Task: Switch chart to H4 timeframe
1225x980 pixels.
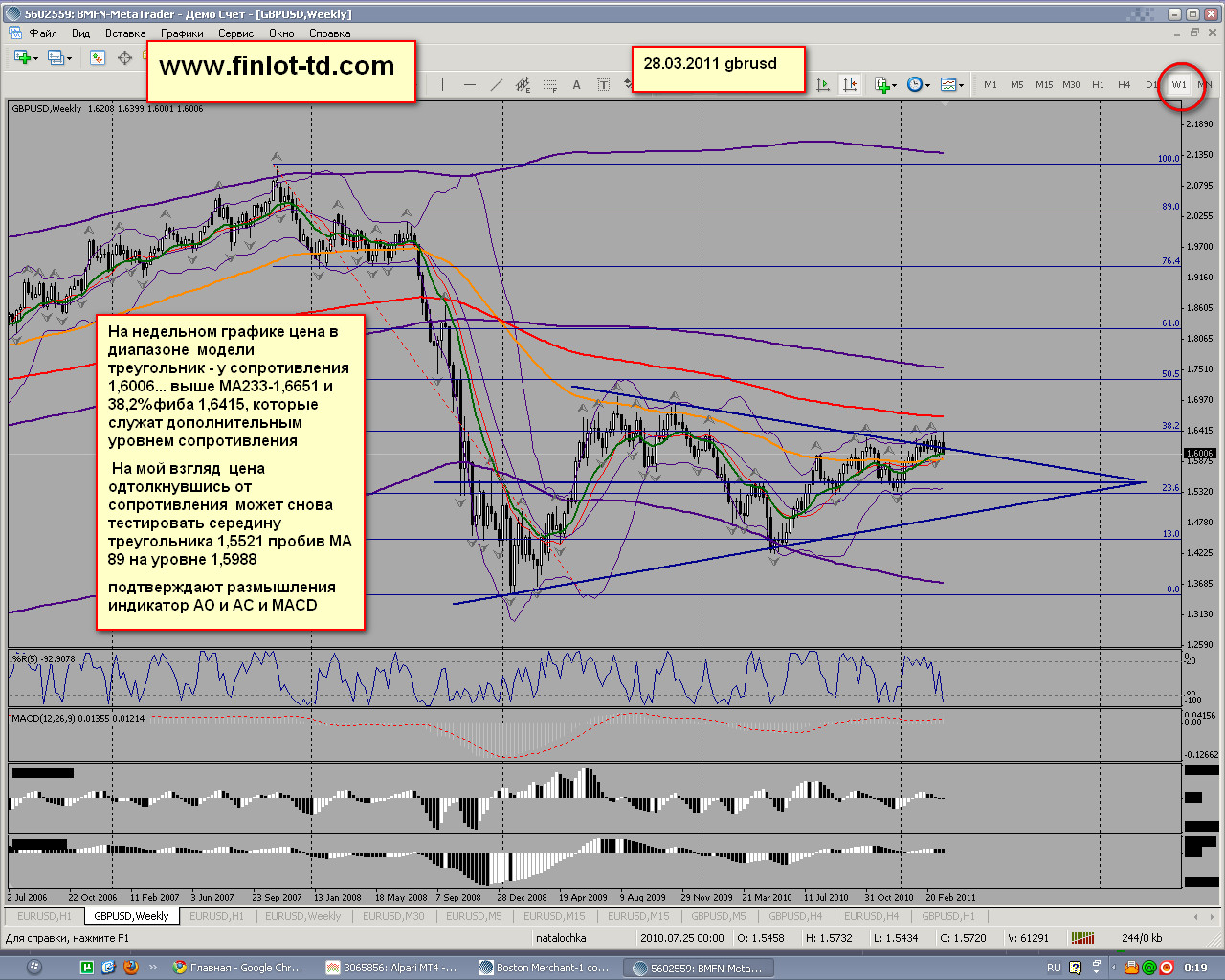Action: pos(1125,84)
